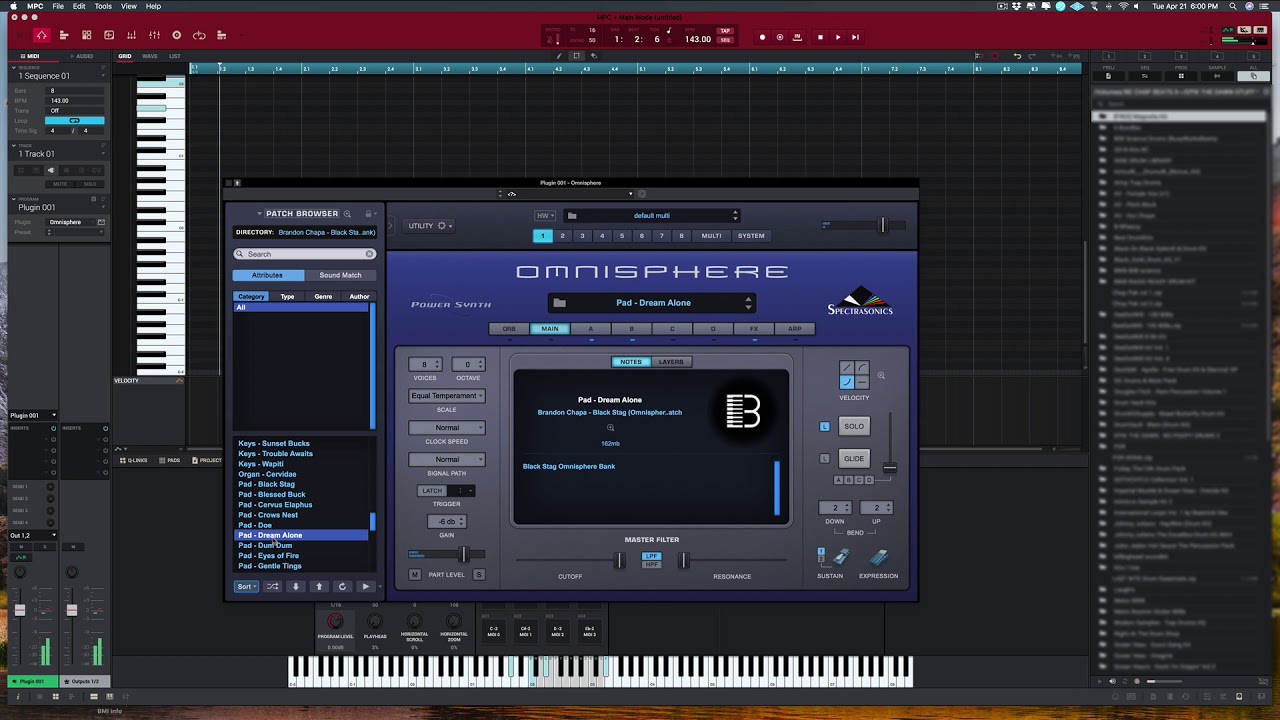Viewport: 1280px width, 720px height.
Task: Switch to the ARP tab
Action: [x=795, y=329]
